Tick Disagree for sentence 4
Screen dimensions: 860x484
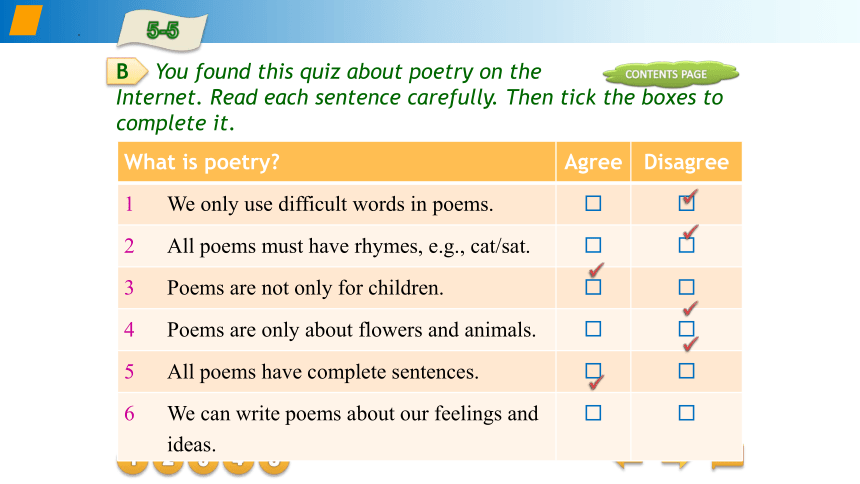686,329
